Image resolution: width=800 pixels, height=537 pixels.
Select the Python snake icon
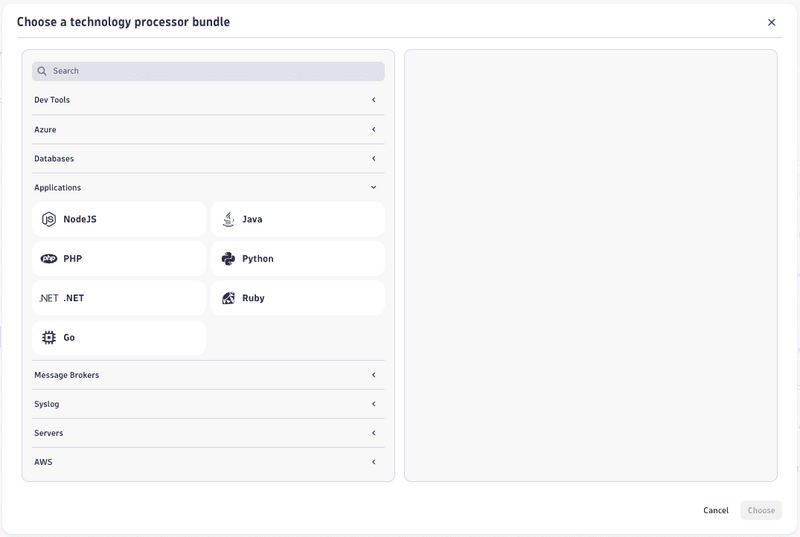(228, 258)
